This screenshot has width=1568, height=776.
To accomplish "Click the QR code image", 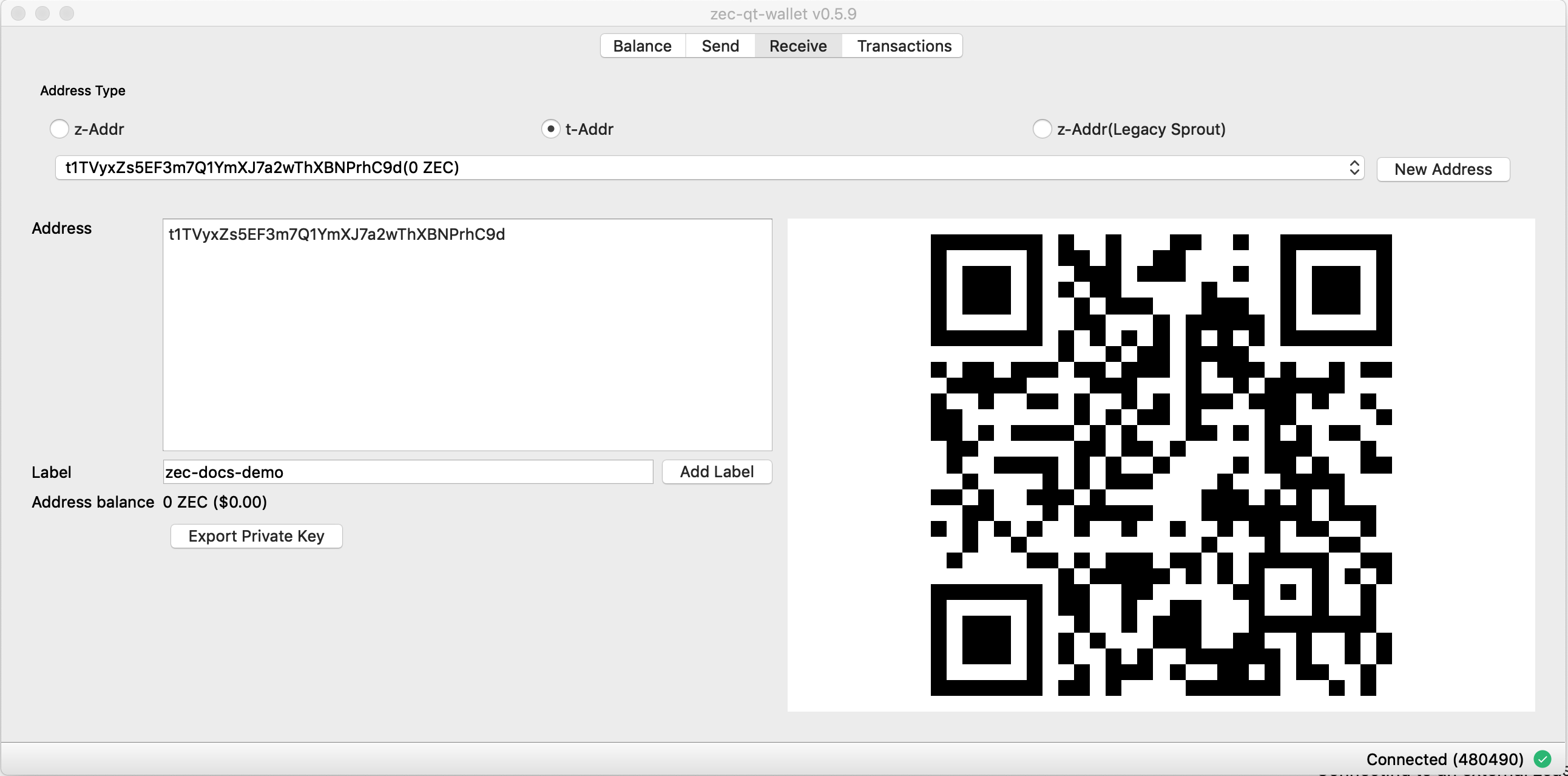I will (x=1162, y=464).
